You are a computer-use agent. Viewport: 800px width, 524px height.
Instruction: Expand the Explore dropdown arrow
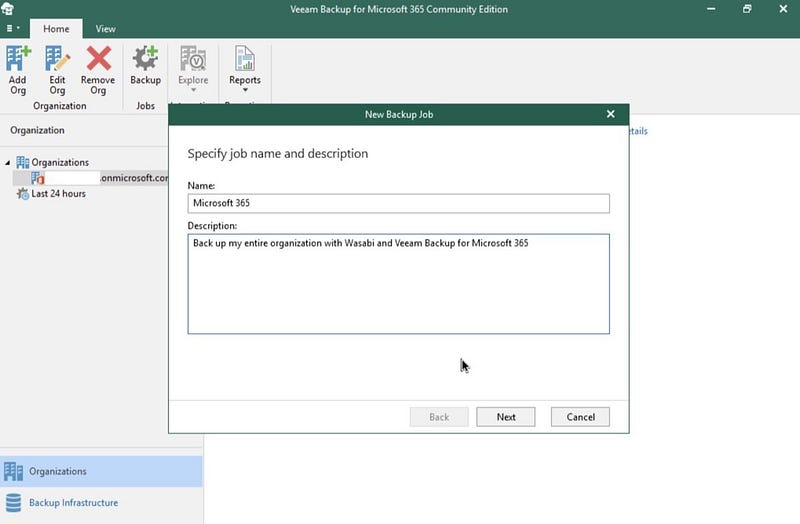tap(193, 90)
